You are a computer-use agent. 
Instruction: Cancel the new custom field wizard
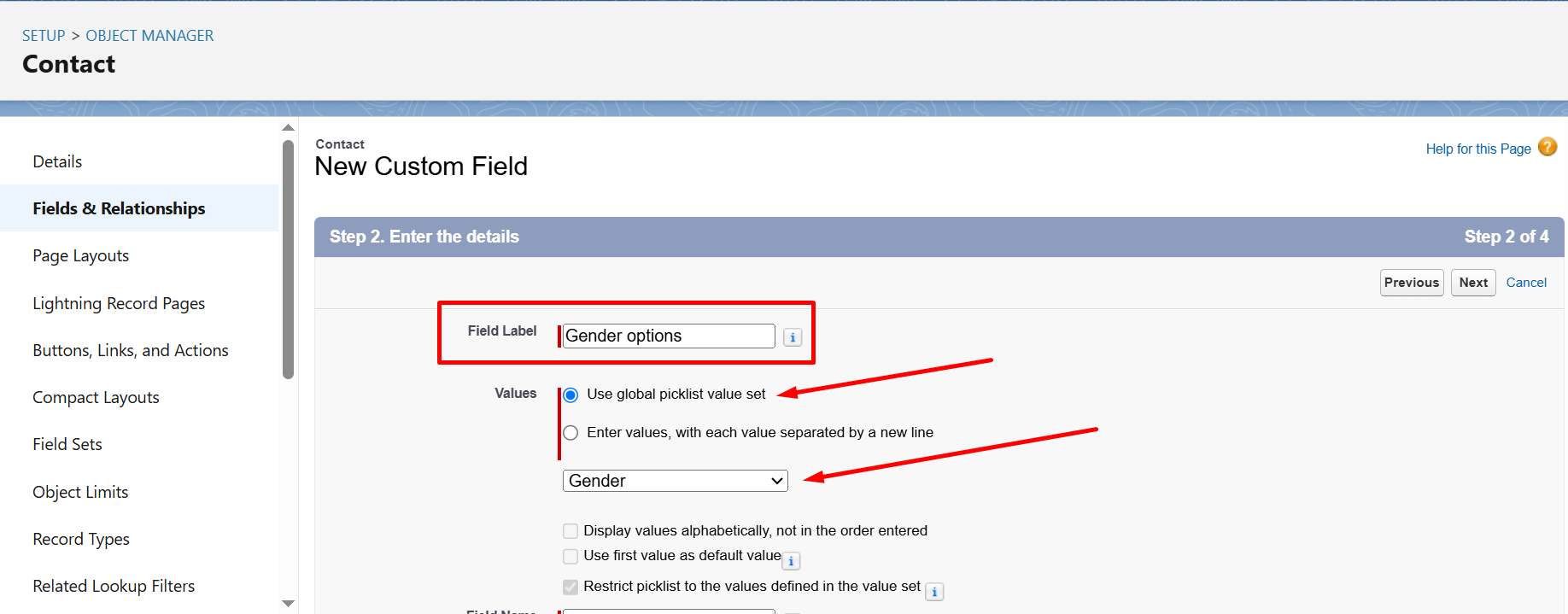[1526, 283]
